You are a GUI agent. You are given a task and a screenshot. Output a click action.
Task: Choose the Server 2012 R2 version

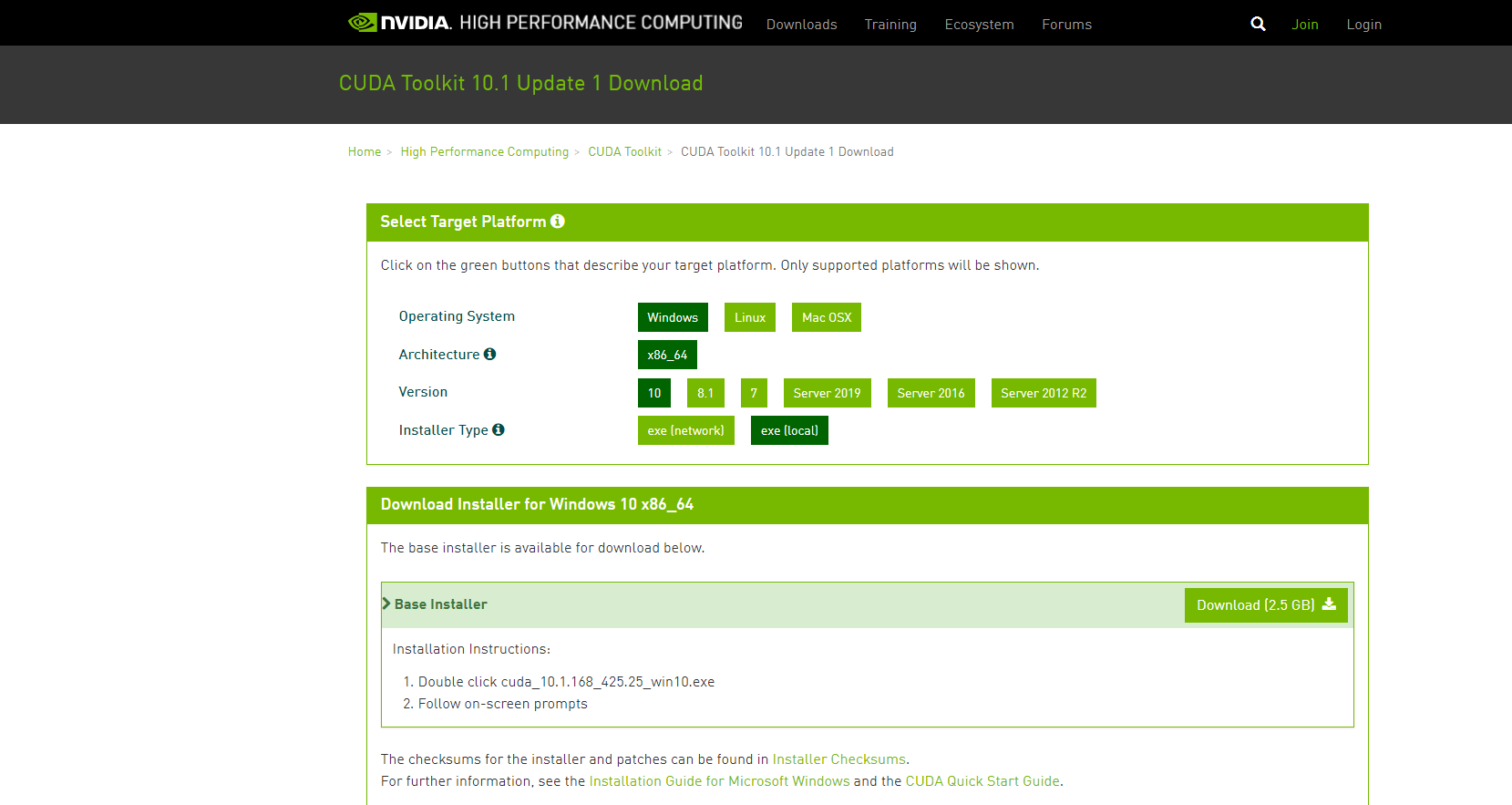pos(1044,393)
